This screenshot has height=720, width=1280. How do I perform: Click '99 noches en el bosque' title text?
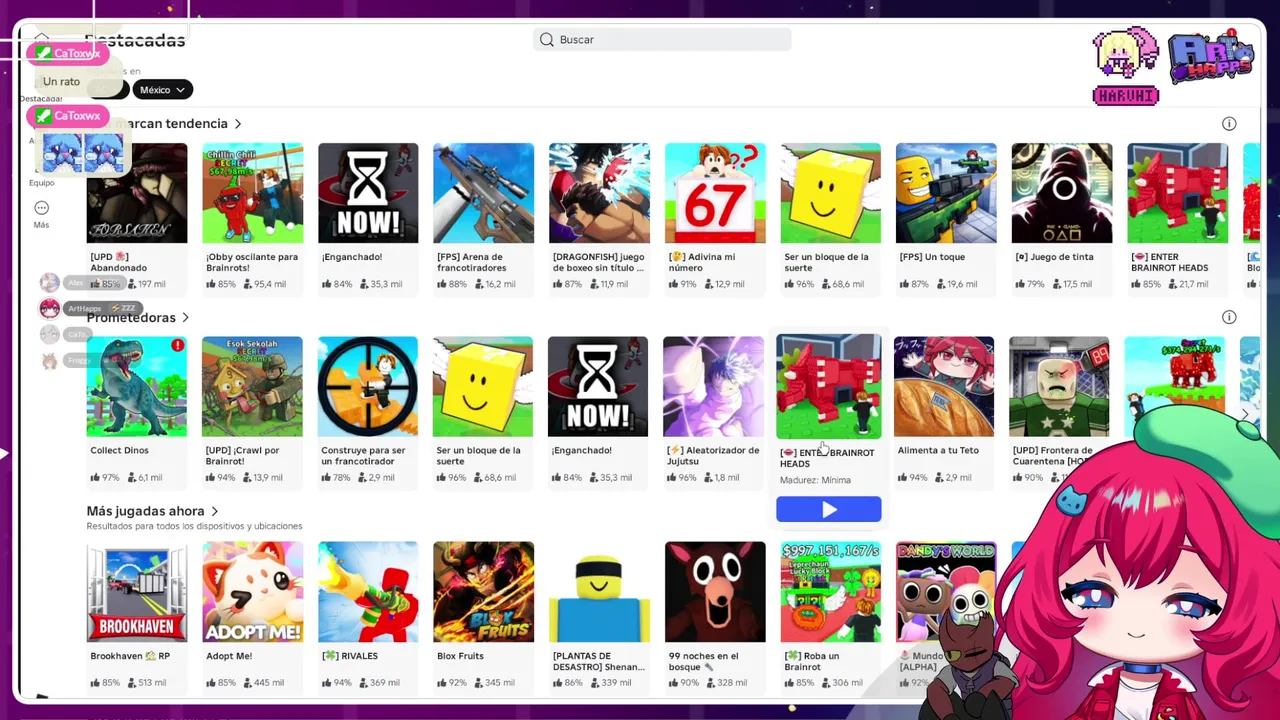(x=704, y=661)
